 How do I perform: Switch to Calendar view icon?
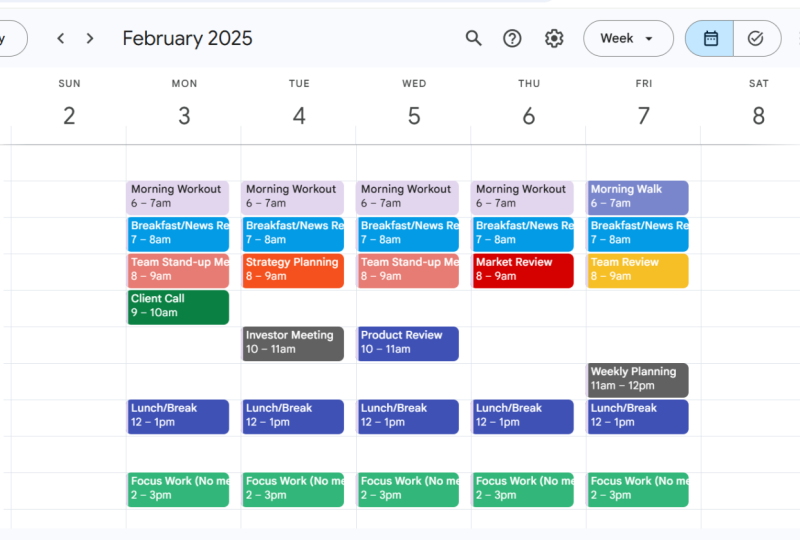tap(710, 38)
